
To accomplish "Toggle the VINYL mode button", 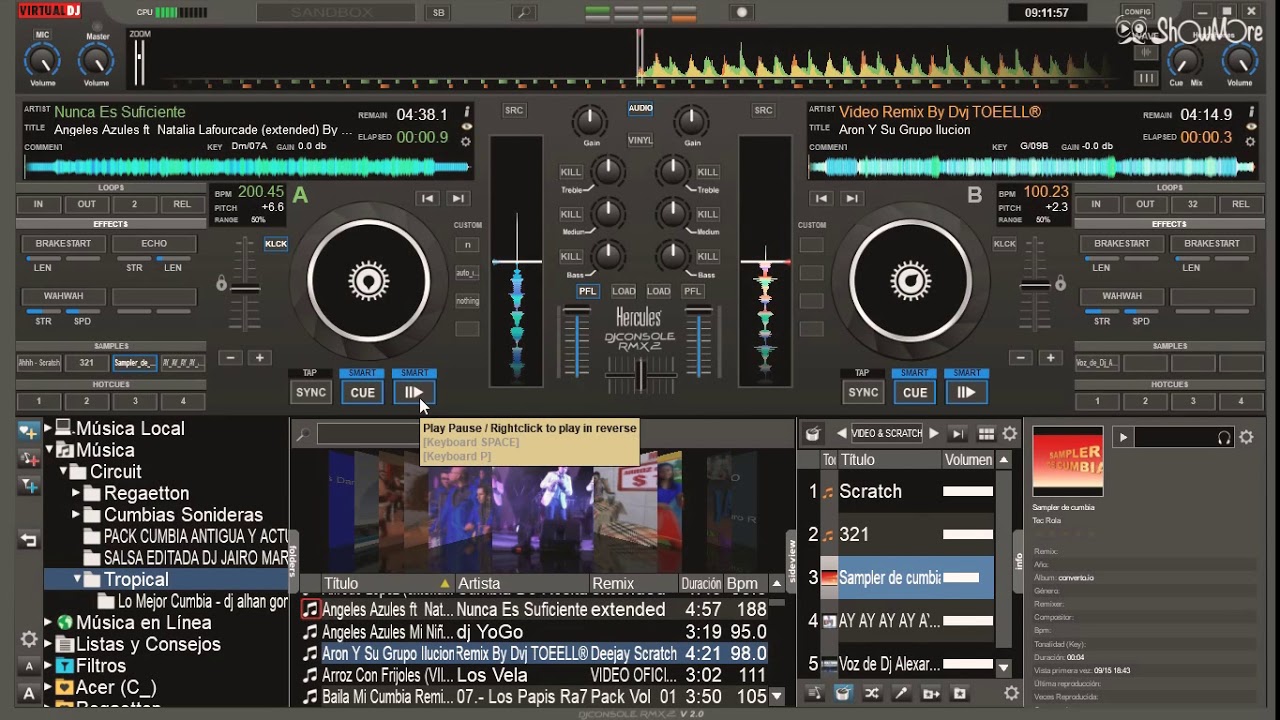I will click(640, 140).
